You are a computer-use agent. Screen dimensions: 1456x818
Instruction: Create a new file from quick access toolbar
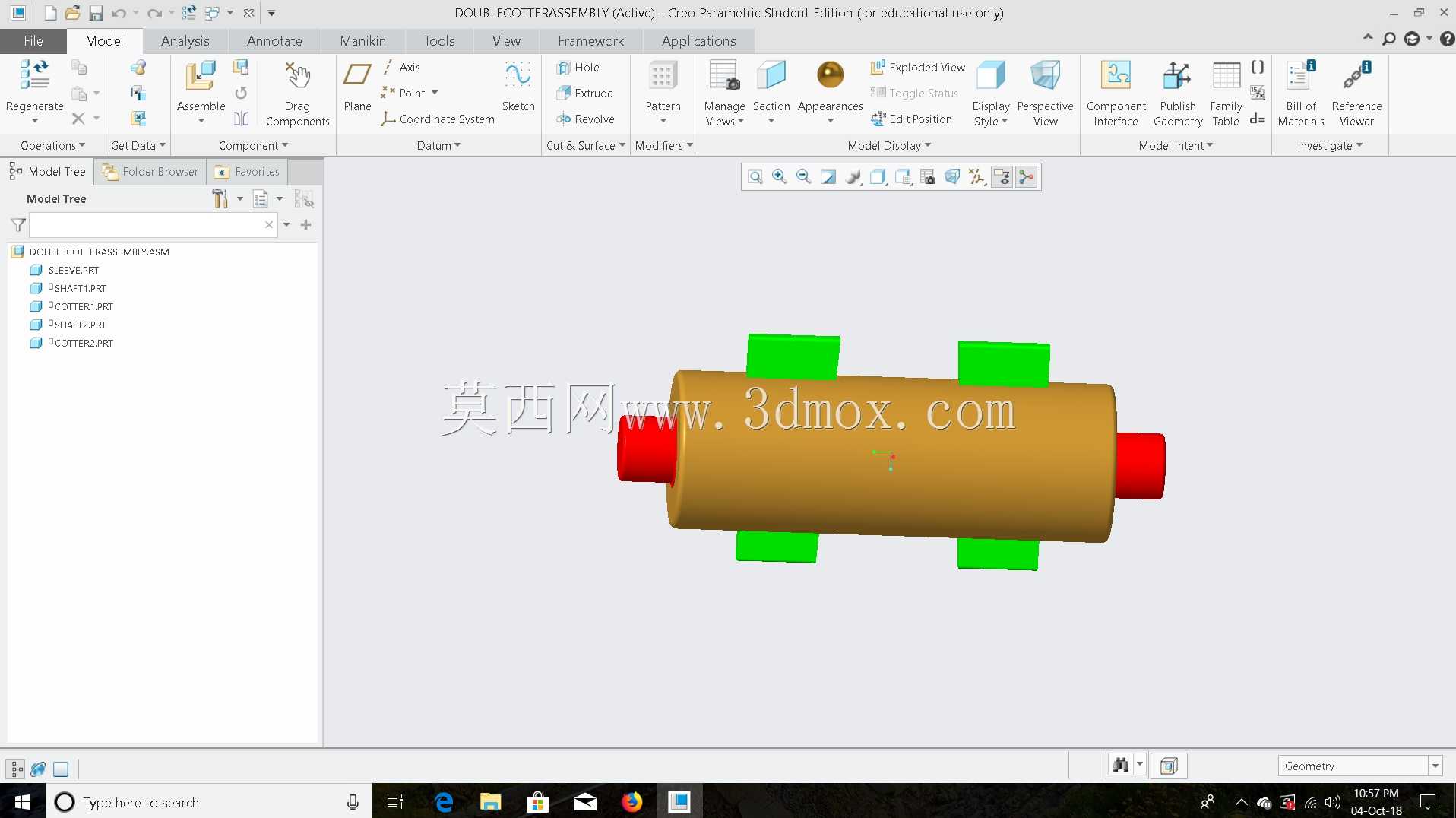point(50,13)
